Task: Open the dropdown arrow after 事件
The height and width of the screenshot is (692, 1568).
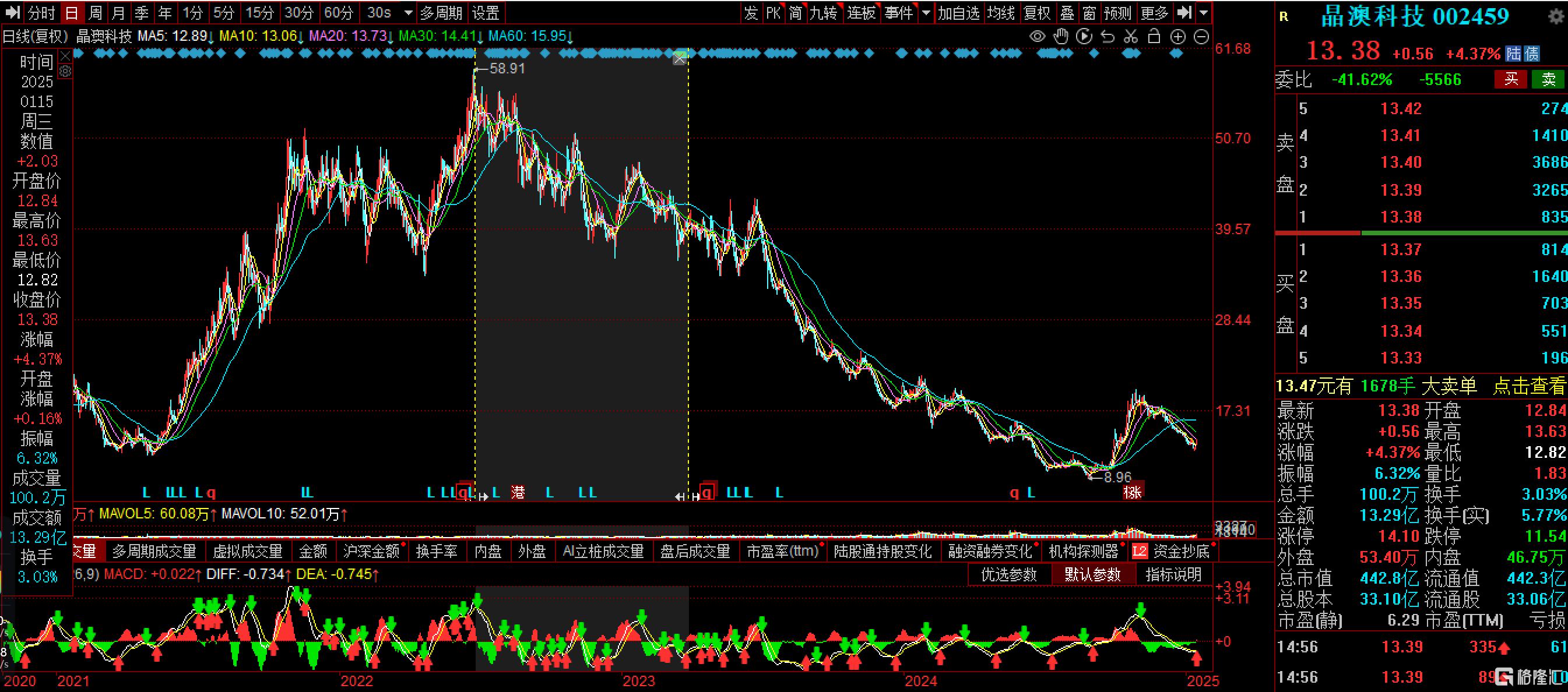Action: coord(926,13)
